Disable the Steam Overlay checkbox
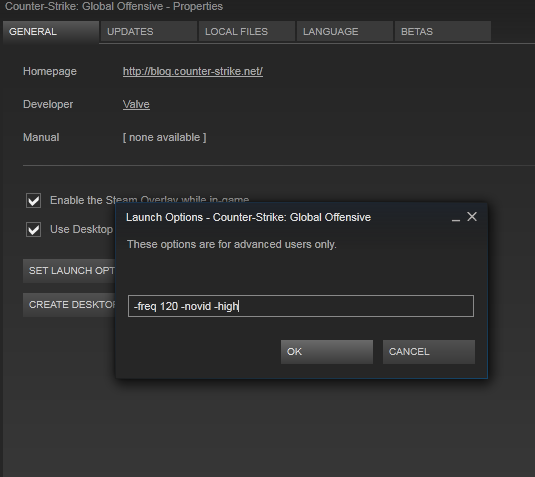The width and height of the screenshot is (535, 477). coord(33,200)
